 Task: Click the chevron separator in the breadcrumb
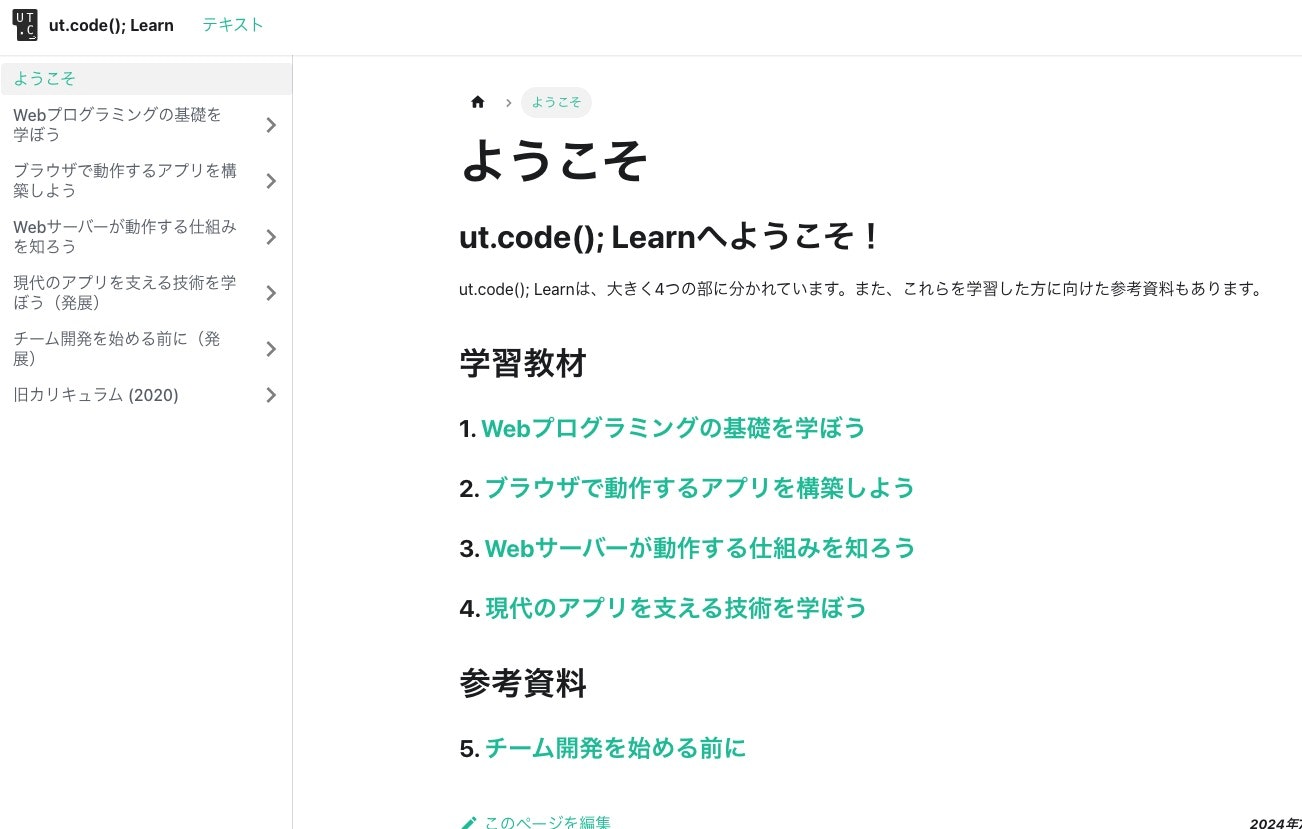[509, 102]
